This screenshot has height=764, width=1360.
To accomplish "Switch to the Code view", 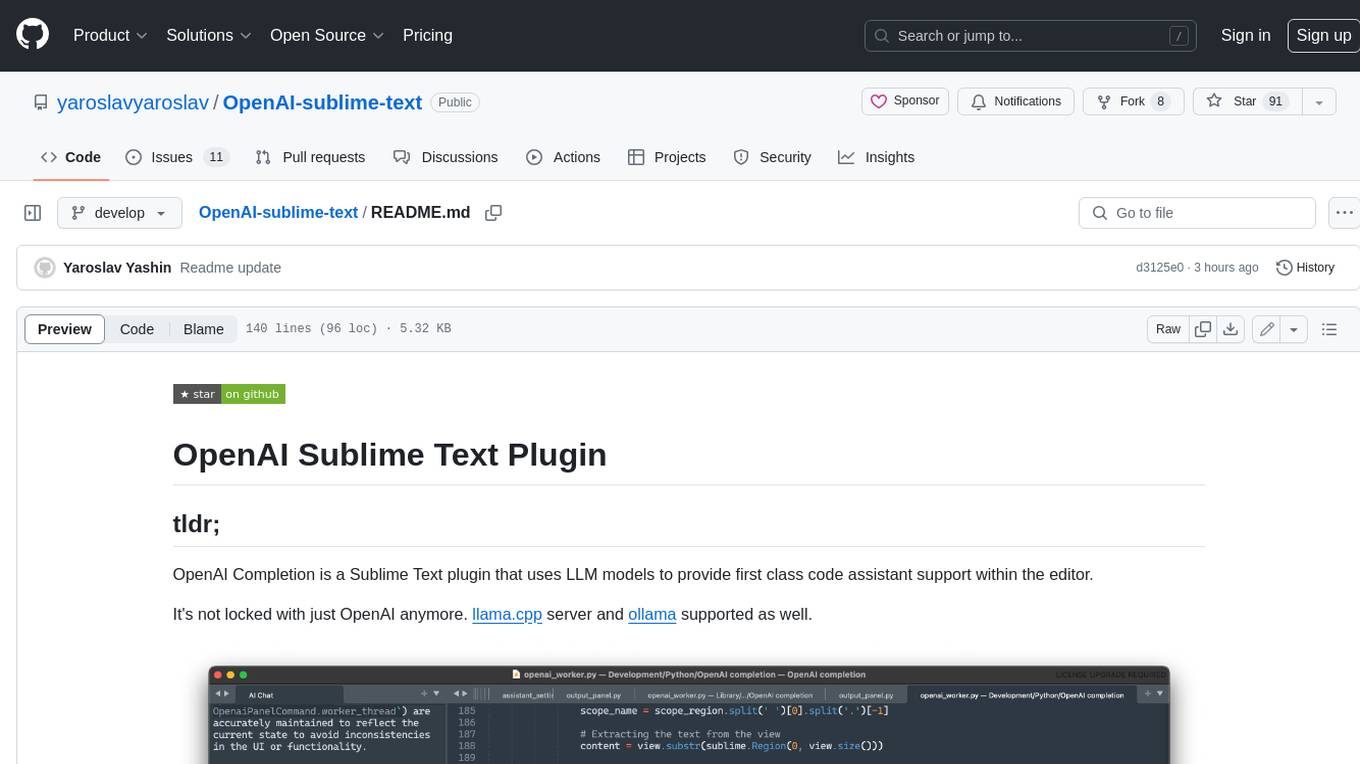I will pyautogui.click(x=137, y=329).
